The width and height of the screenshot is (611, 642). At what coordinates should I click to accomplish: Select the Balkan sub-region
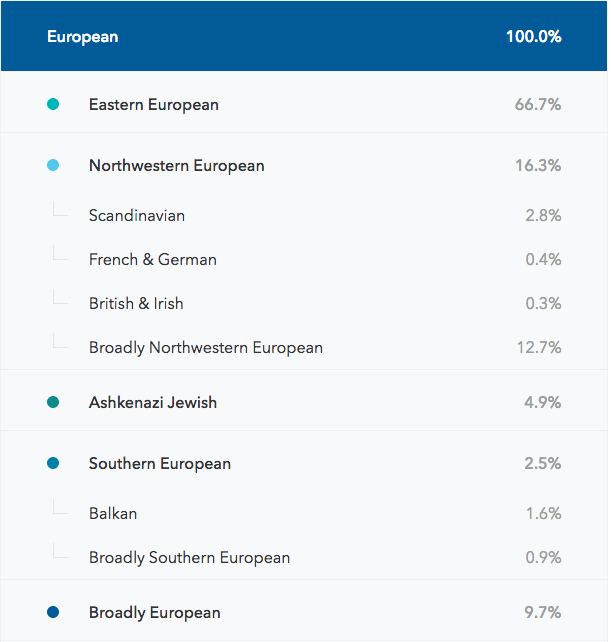point(304,513)
